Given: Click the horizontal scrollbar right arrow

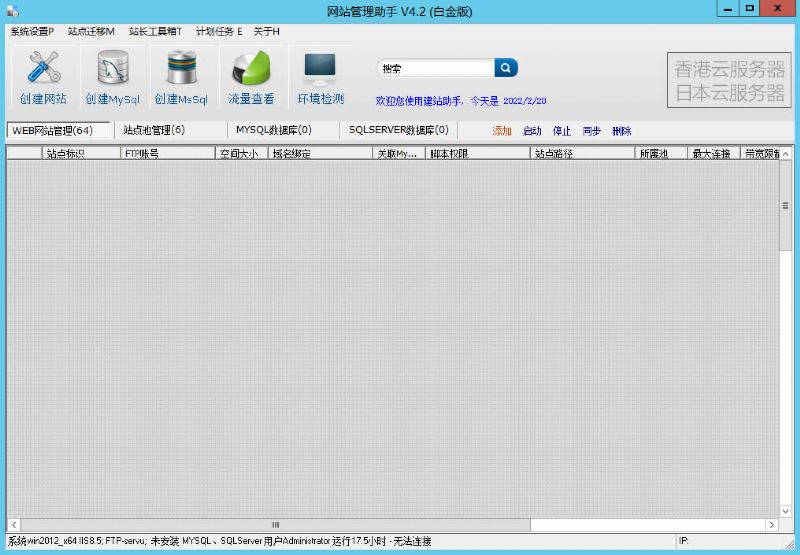Looking at the screenshot, I should (771, 524).
